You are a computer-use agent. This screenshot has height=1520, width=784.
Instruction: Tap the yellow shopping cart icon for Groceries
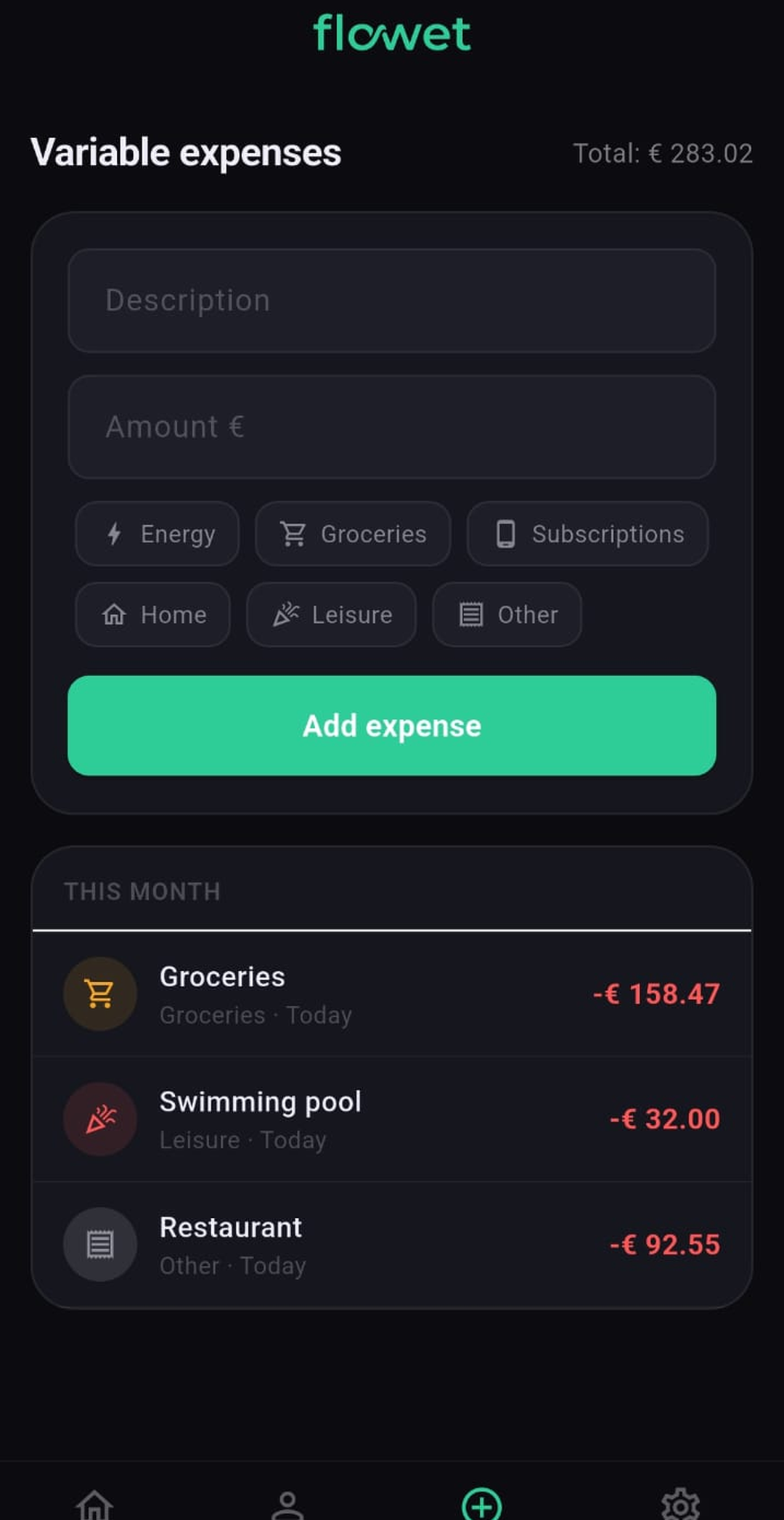100,993
